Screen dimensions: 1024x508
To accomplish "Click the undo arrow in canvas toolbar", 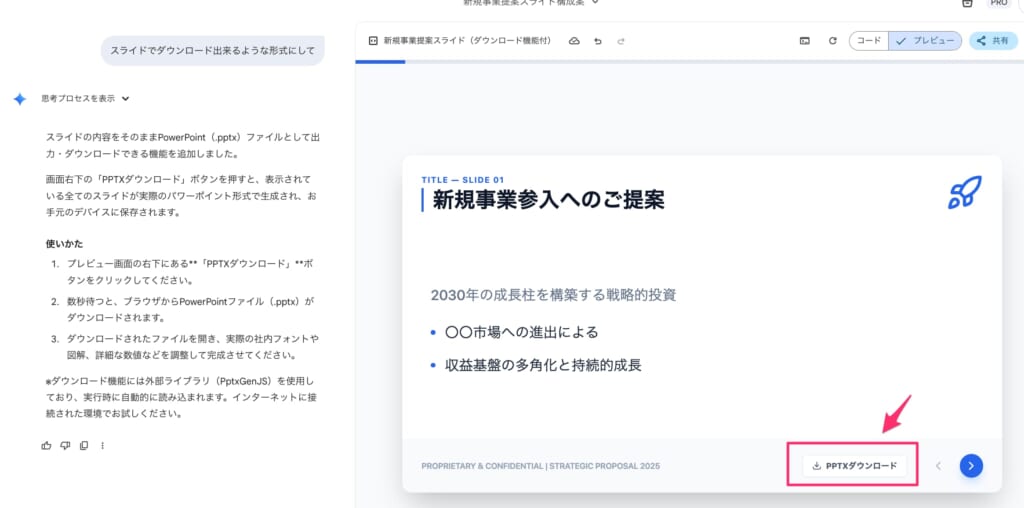I will click(597, 41).
